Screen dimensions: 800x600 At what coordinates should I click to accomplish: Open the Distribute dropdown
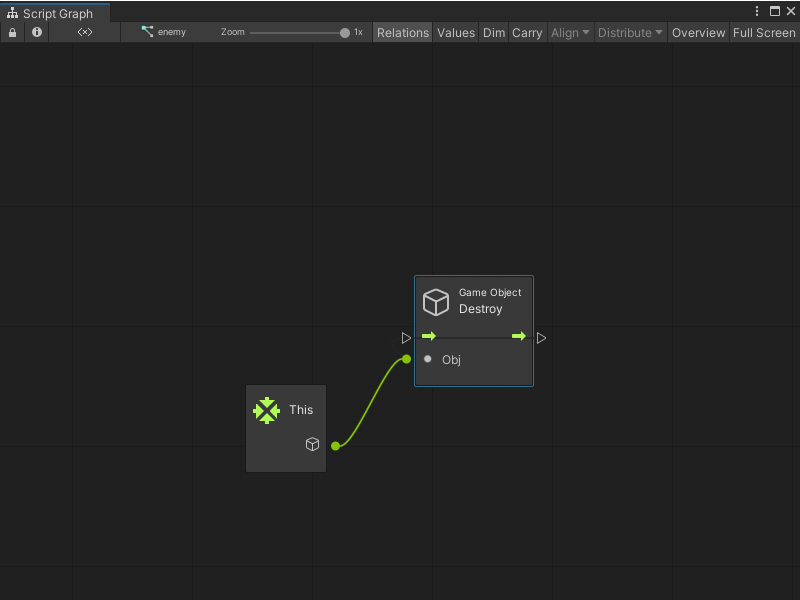click(630, 32)
